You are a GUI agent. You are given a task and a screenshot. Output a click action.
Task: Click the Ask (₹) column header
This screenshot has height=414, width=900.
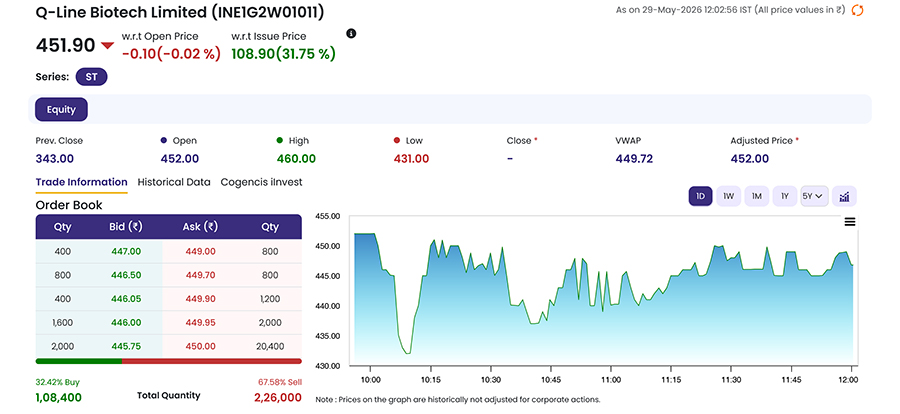(200, 227)
